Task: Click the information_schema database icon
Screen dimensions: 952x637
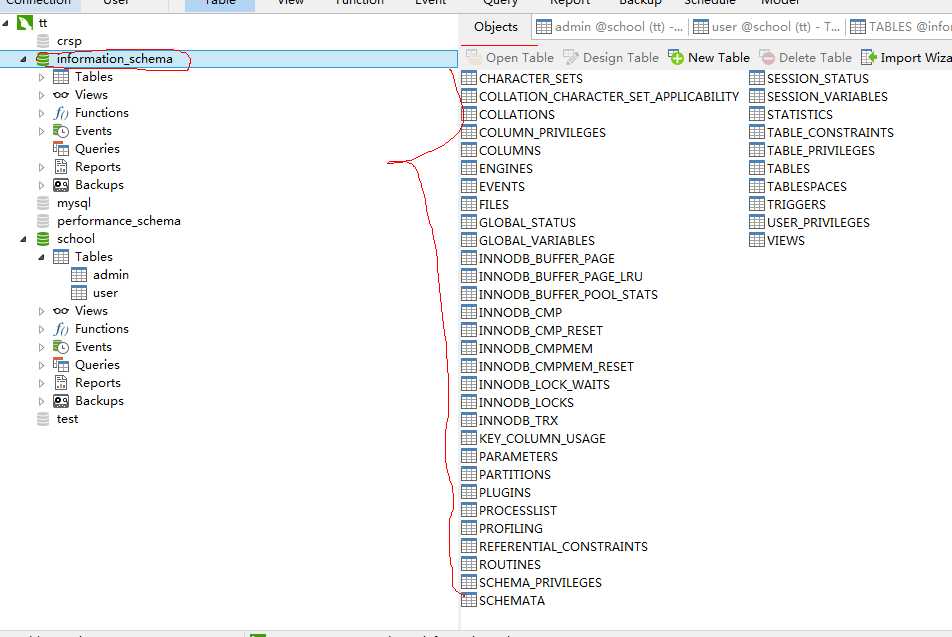Action: (43, 59)
